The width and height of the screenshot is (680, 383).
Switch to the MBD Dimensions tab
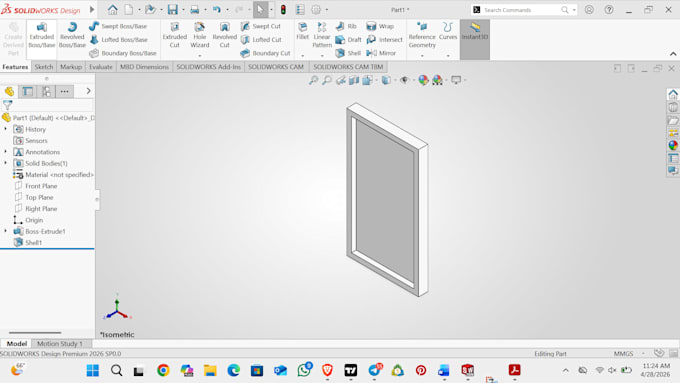144,67
